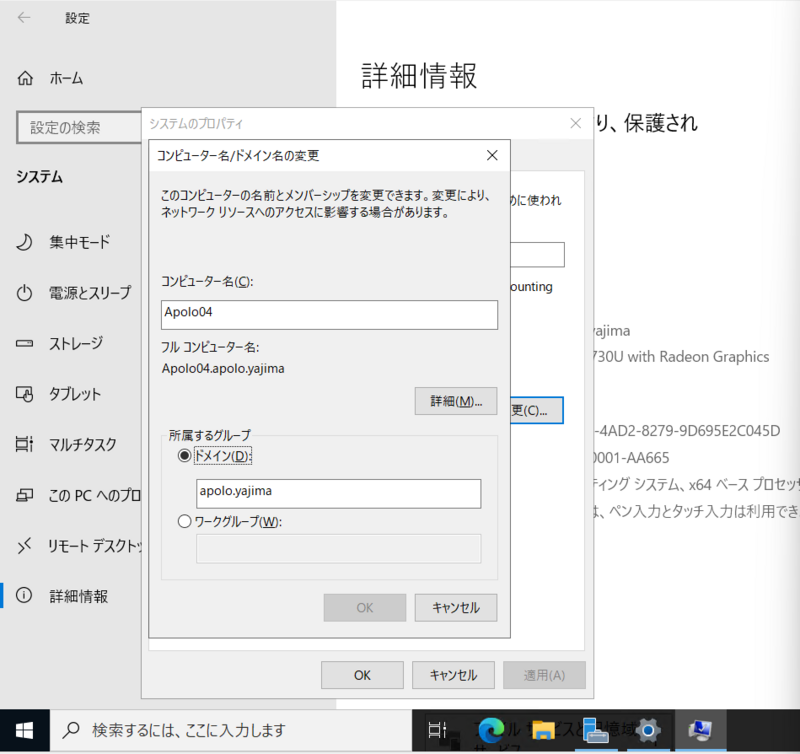This screenshot has width=800, height=754.
Task: Click 適用(A) in システムのプロパティ window
Action: (x=544, y=675)
